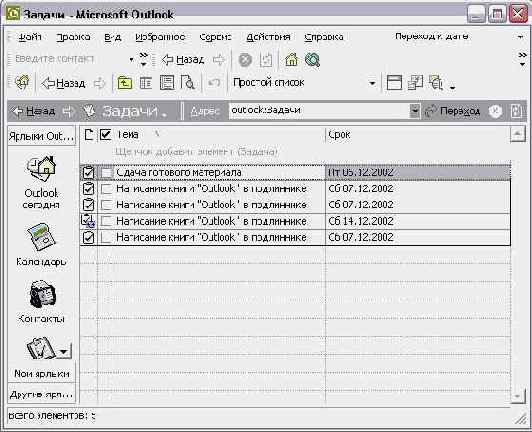Screen dimensions: 532x432
Task: Open the Вид menu
Action: click(113, 37)
